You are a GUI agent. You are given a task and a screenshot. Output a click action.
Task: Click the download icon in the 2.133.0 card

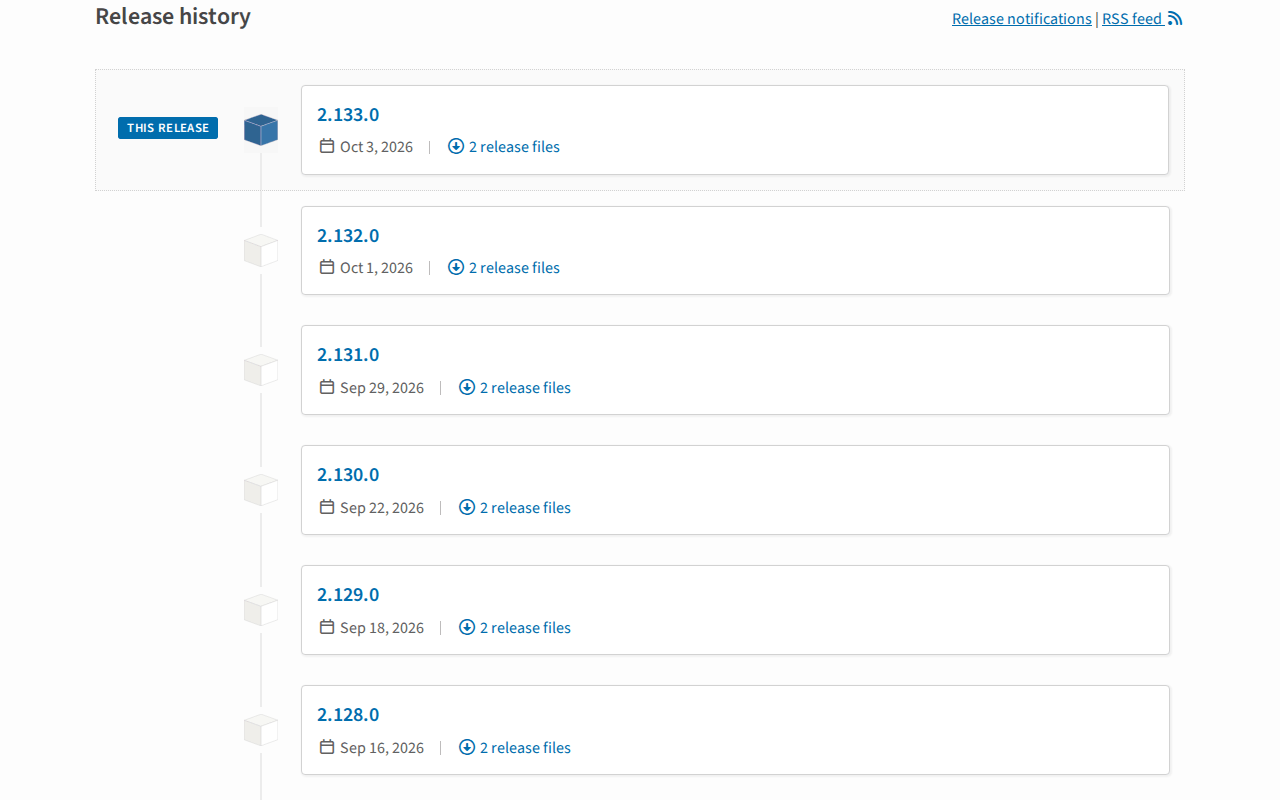coord(456,146)
